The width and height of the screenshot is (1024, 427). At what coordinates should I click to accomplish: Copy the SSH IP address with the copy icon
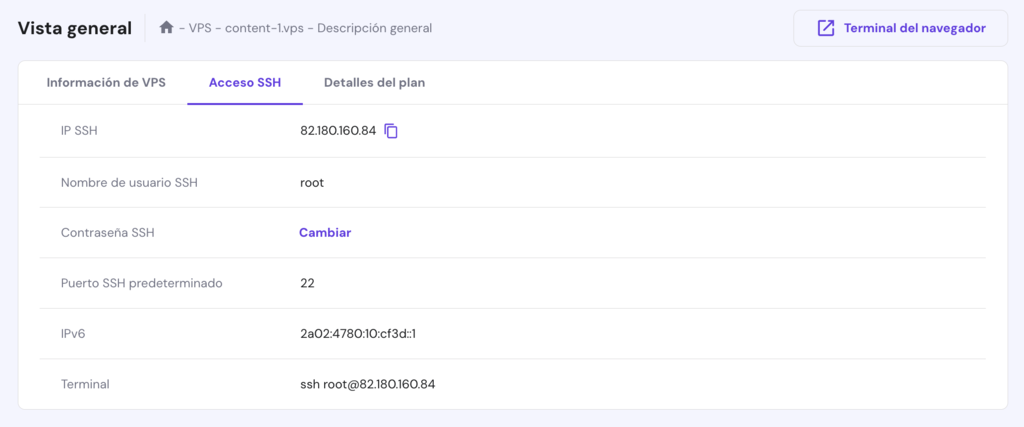(391, 131)
